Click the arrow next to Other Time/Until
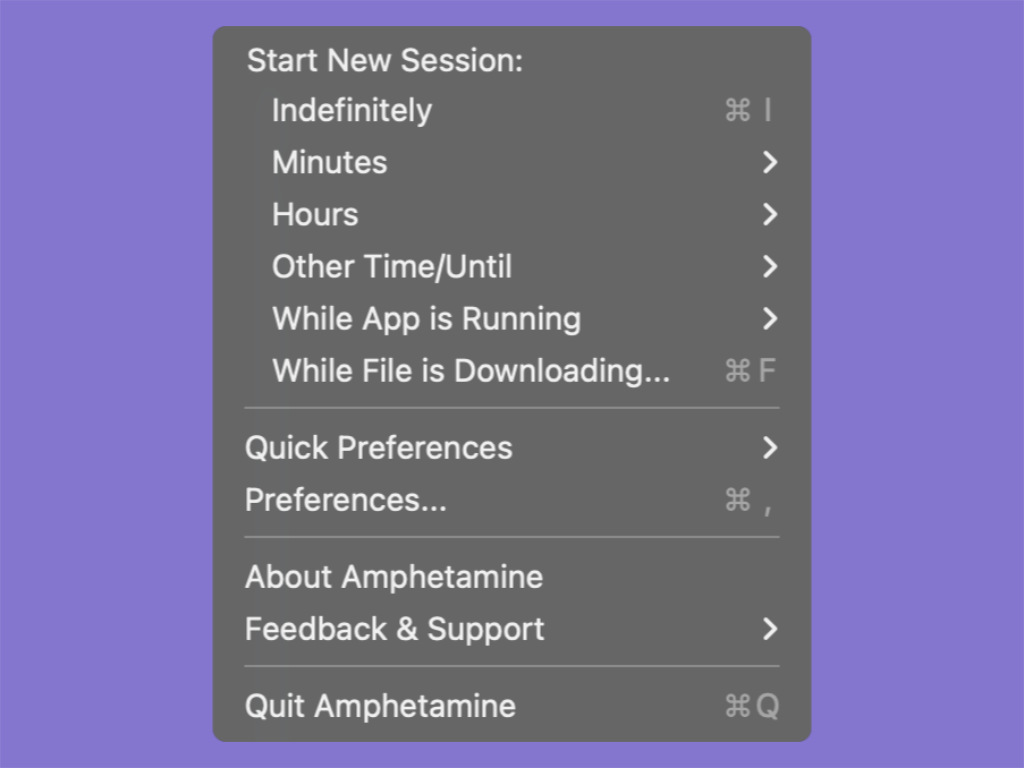This screenshot has height=768, width=1024. [769, 267]
